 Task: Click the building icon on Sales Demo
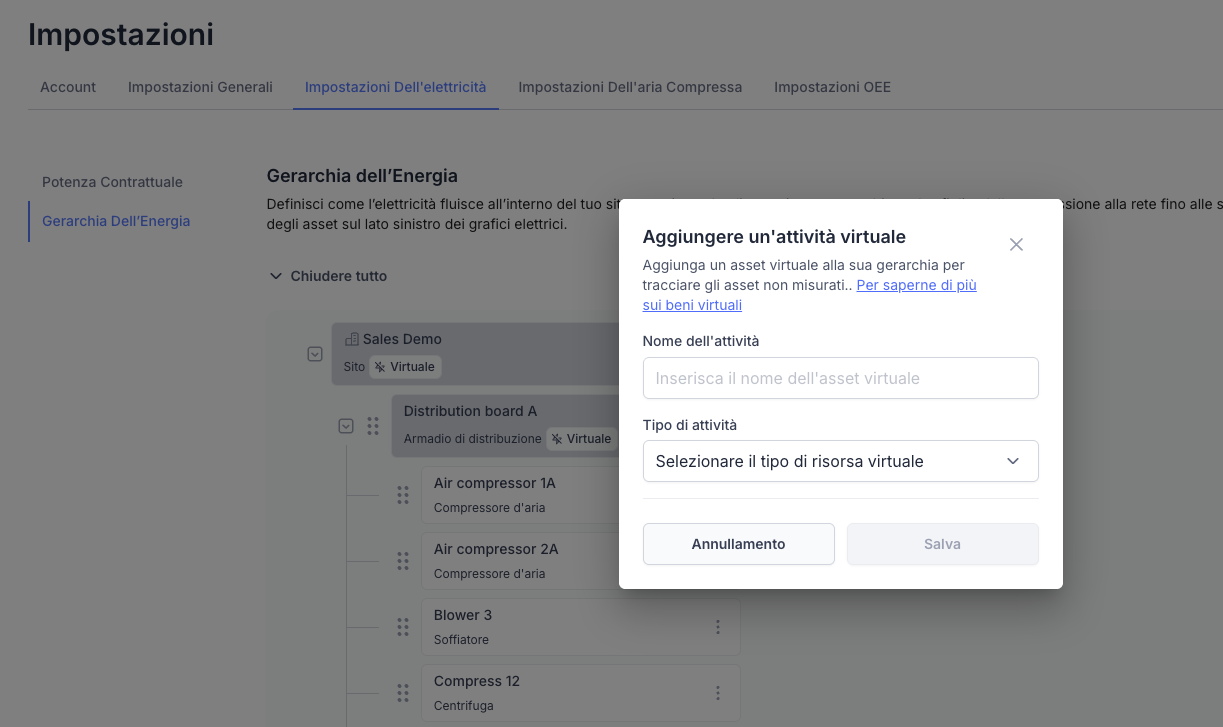tap(351, 339)
